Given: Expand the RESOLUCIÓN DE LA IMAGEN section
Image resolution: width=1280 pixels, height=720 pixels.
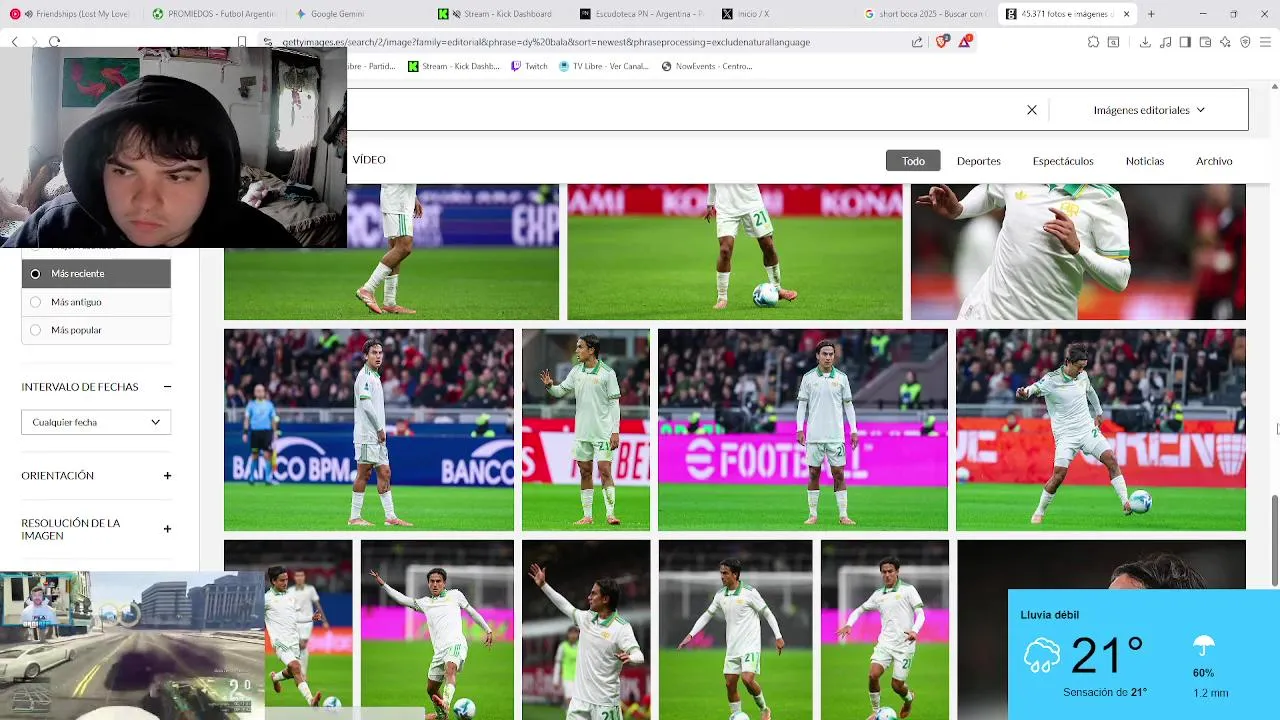Looking at the screenshot, I should point(167,529).
